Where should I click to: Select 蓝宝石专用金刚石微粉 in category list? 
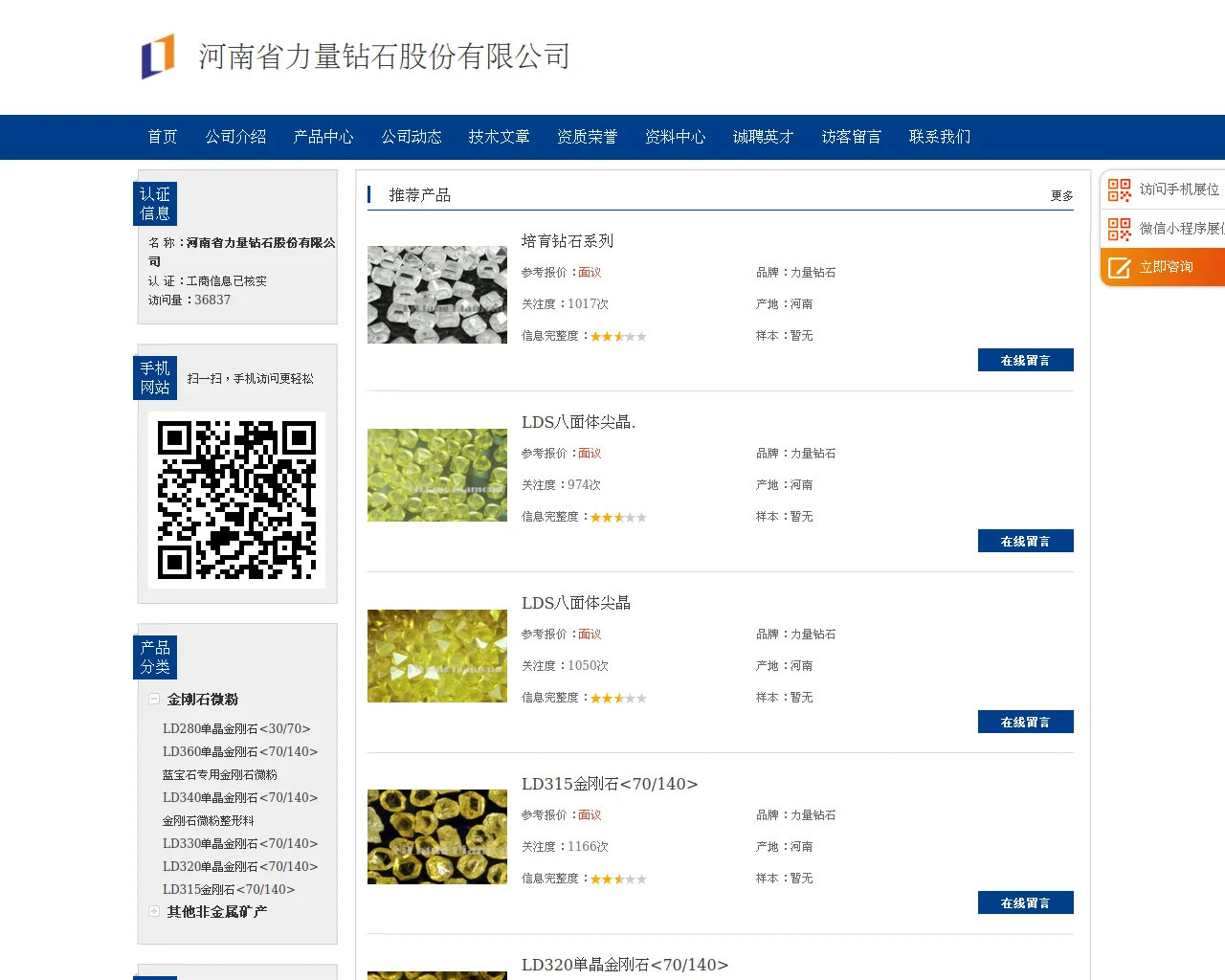219,774
